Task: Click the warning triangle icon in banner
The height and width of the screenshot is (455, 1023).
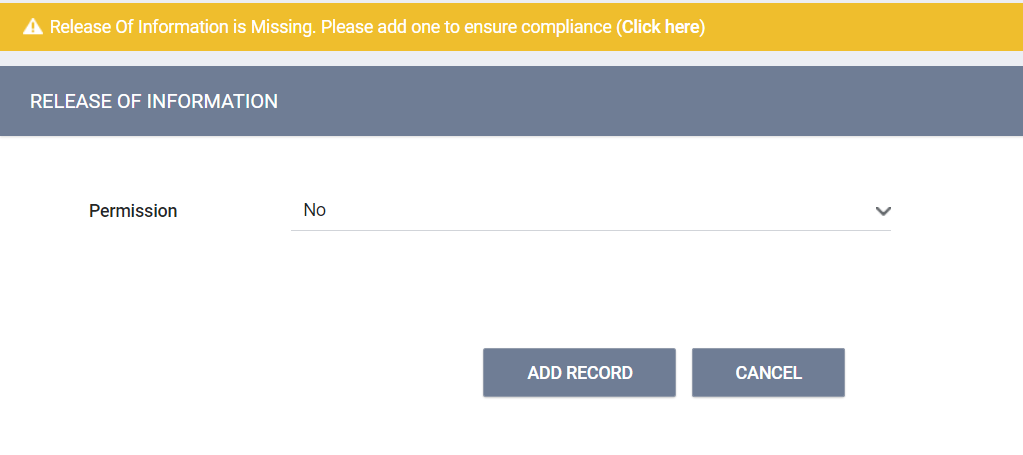Action: point(32,27)
